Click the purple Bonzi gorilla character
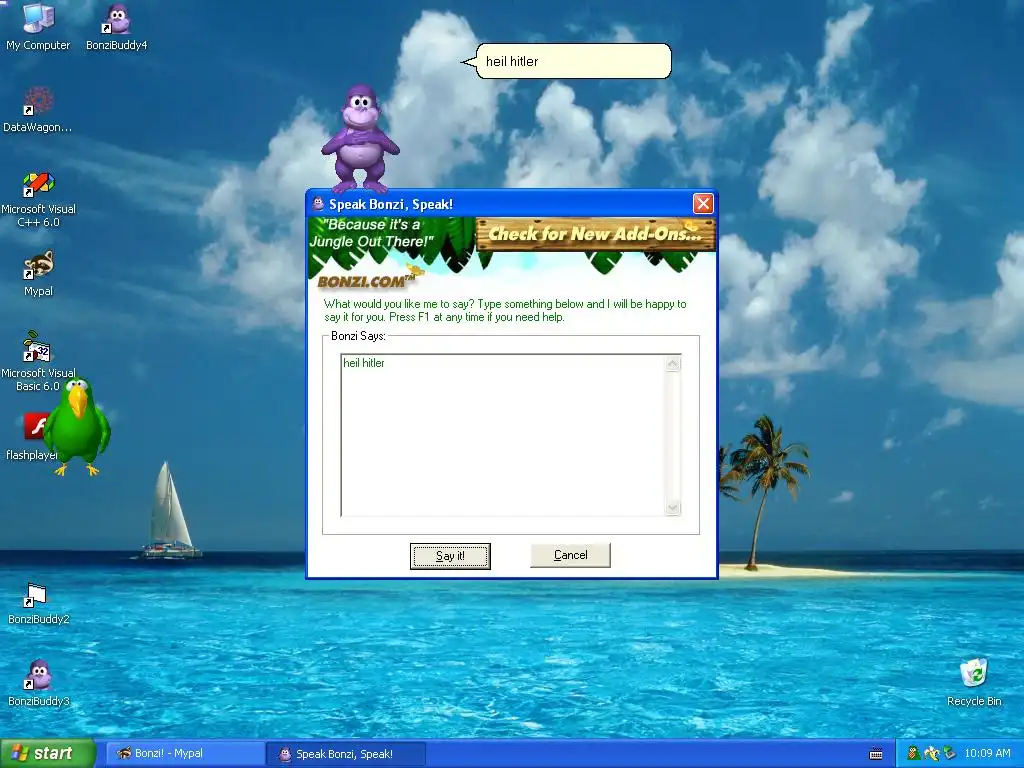This screenshot has width=1024, height=768. pyautogui.click(x=359, y=137)
